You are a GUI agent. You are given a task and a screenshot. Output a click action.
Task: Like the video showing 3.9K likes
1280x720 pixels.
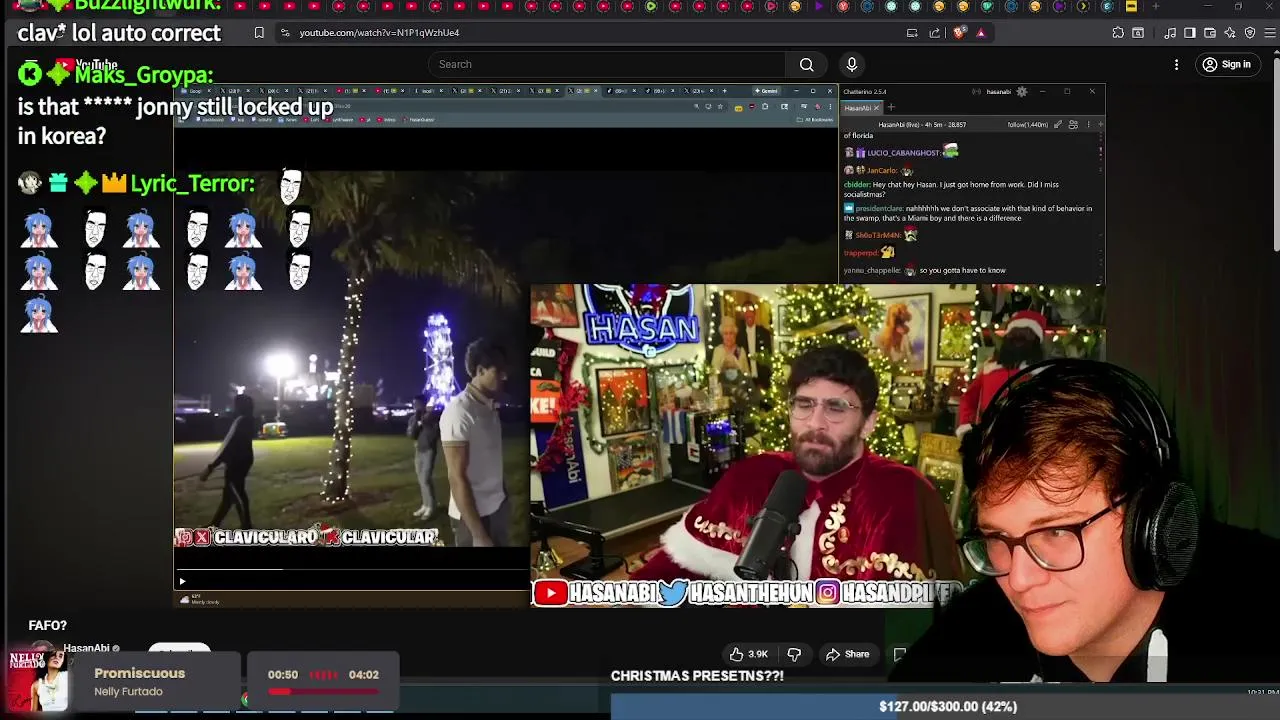point(748,654)
